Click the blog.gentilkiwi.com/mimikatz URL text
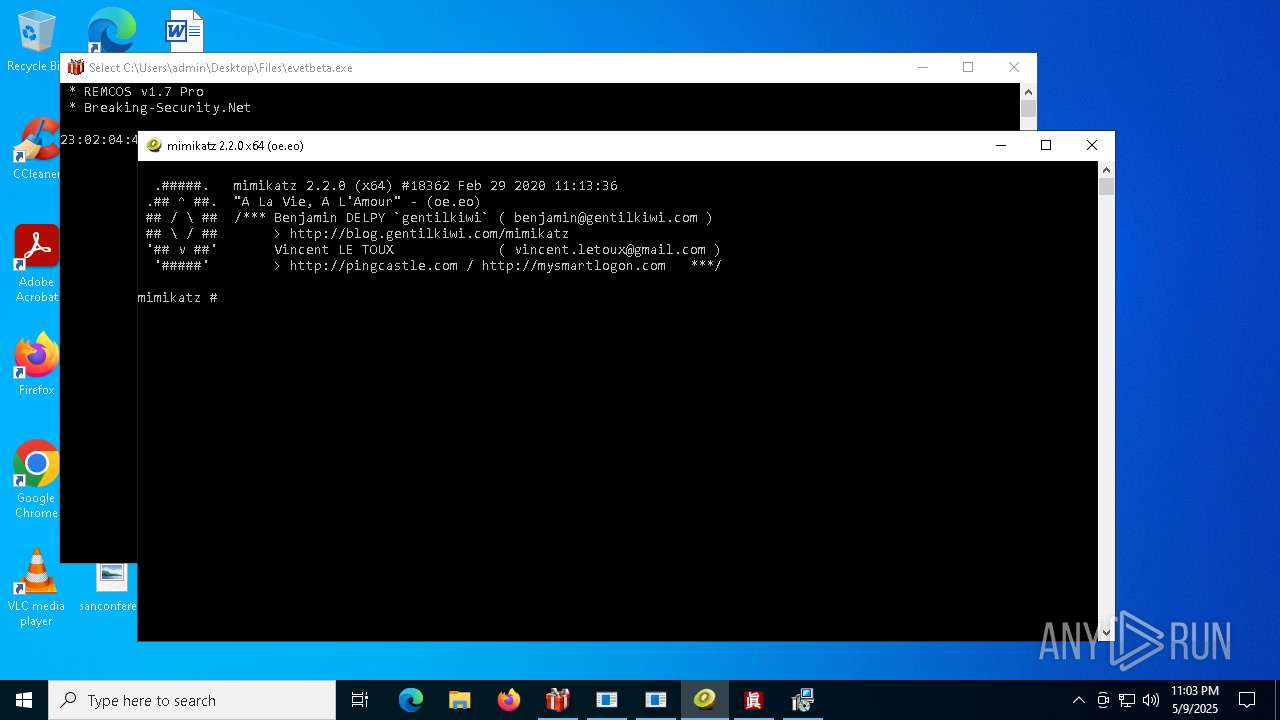The height and width of the screenshot is (720, 1280). click(429, 233)
